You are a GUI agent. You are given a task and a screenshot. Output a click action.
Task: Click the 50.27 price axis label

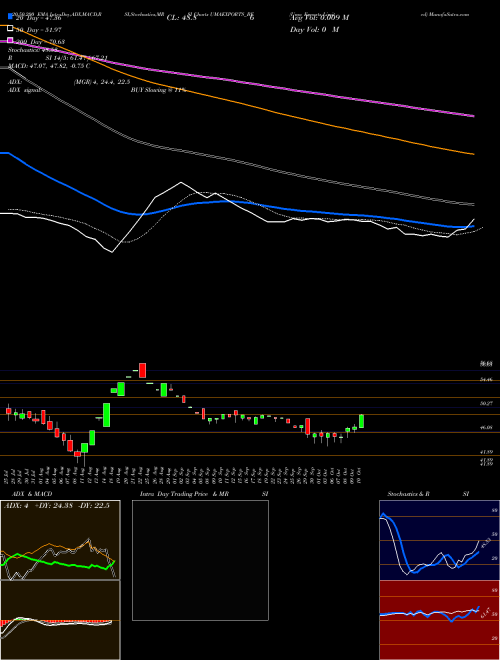[487, 403]
